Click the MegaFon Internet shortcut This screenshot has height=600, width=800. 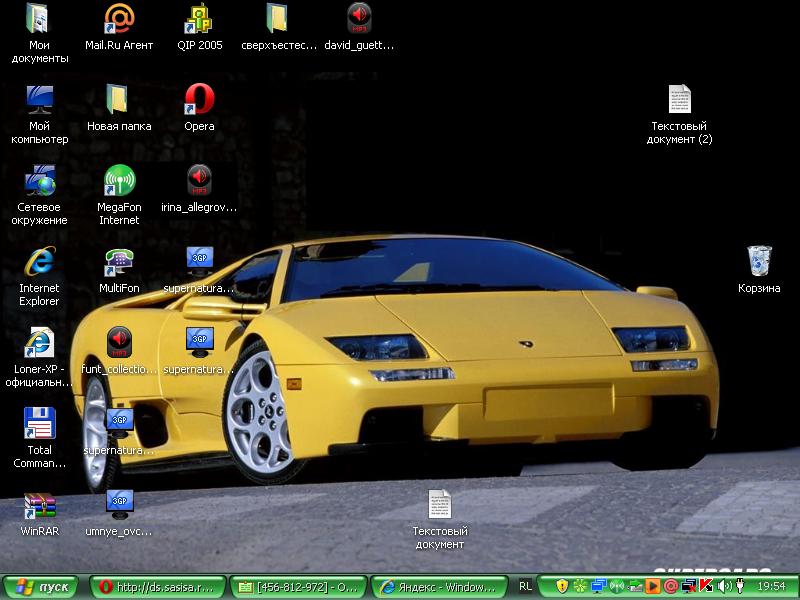pyautogui.click(x=119, y=181)
